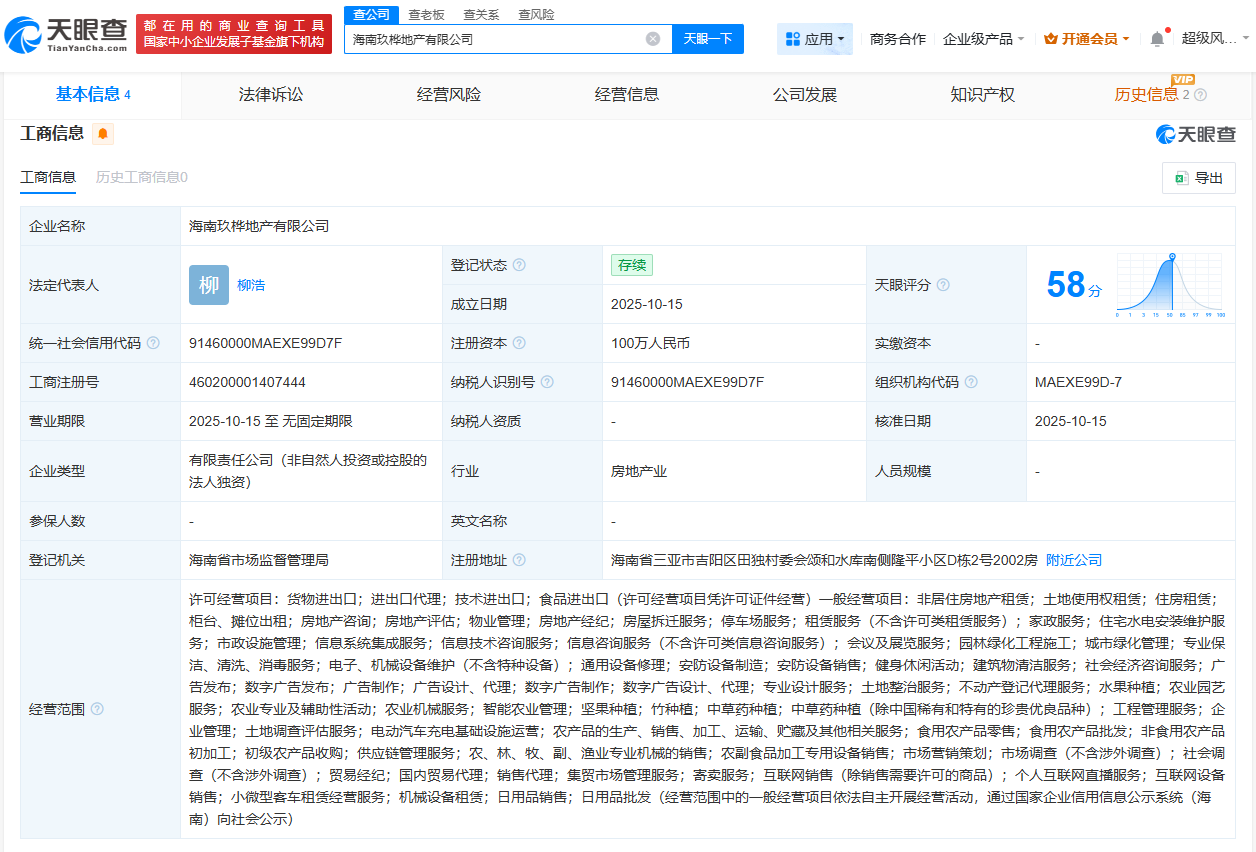Image resolution: width=1256 pixels, height=852 pixels.
Task: Click the question mark beside 经营范围
Action: pyautogui.click(x=96, y=709)
